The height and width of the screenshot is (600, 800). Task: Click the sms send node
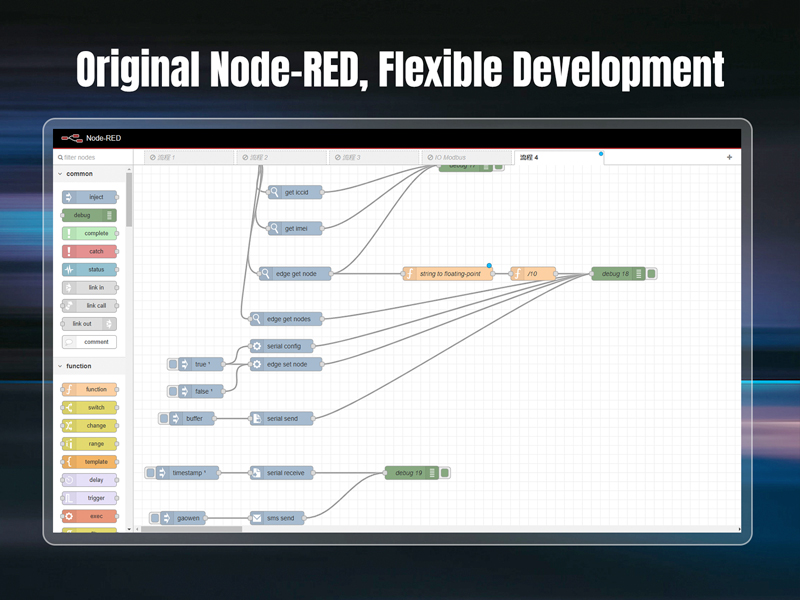pyautogui.click(x=277, y=518)
